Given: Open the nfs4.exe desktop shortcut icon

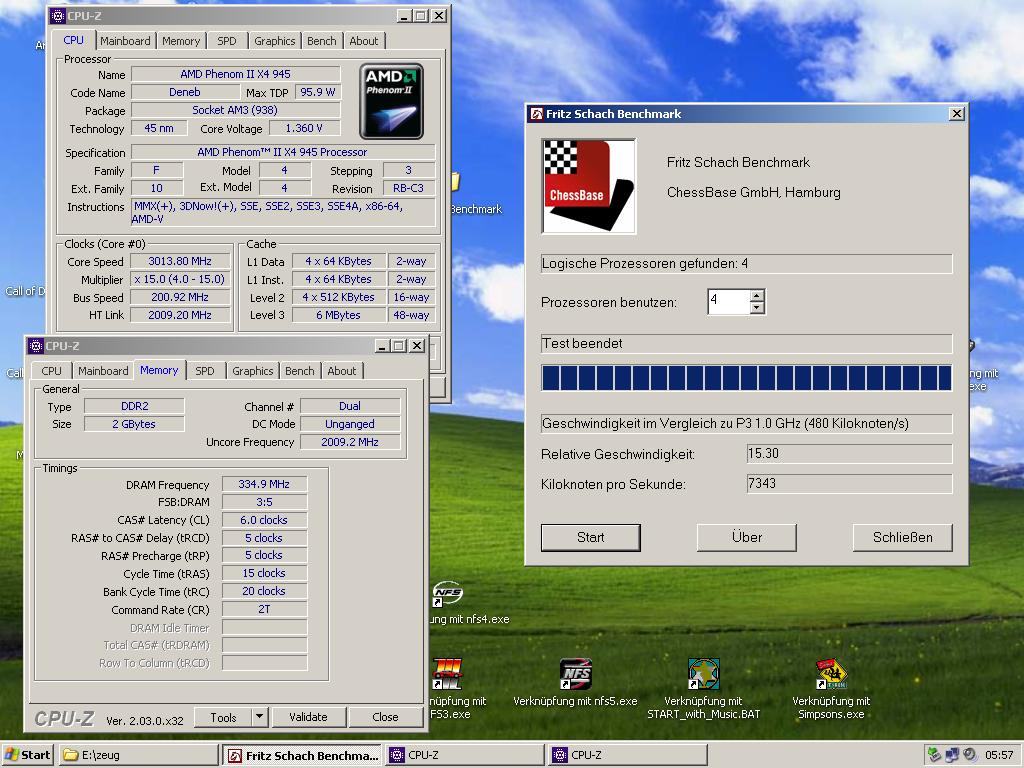Looking at the screenshot, I should [448, 593].
